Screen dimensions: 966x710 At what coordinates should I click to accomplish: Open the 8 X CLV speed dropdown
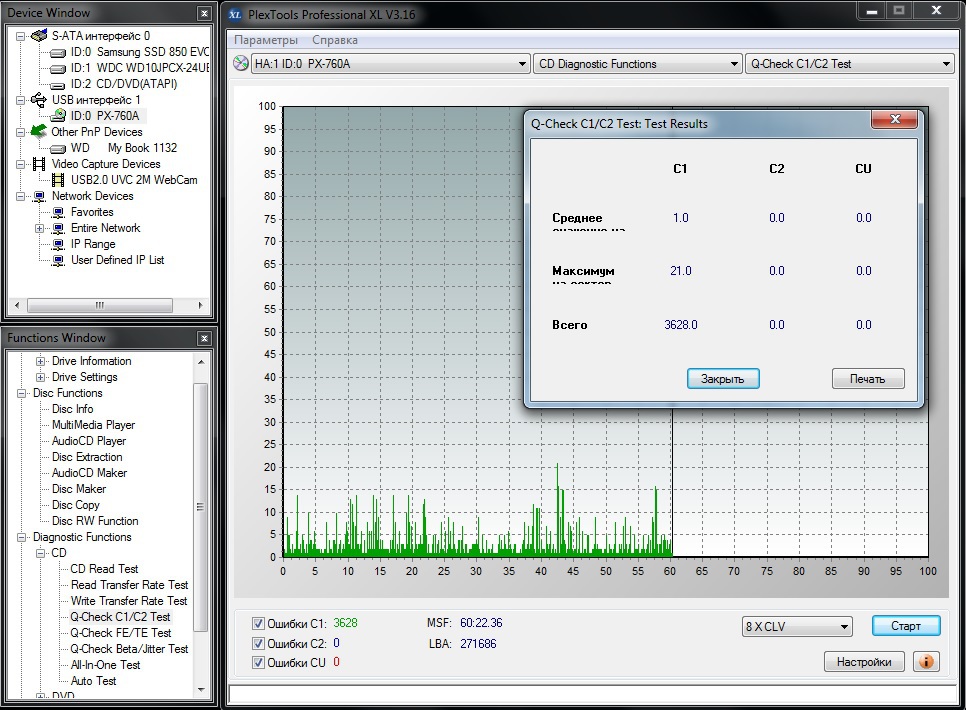796,627
